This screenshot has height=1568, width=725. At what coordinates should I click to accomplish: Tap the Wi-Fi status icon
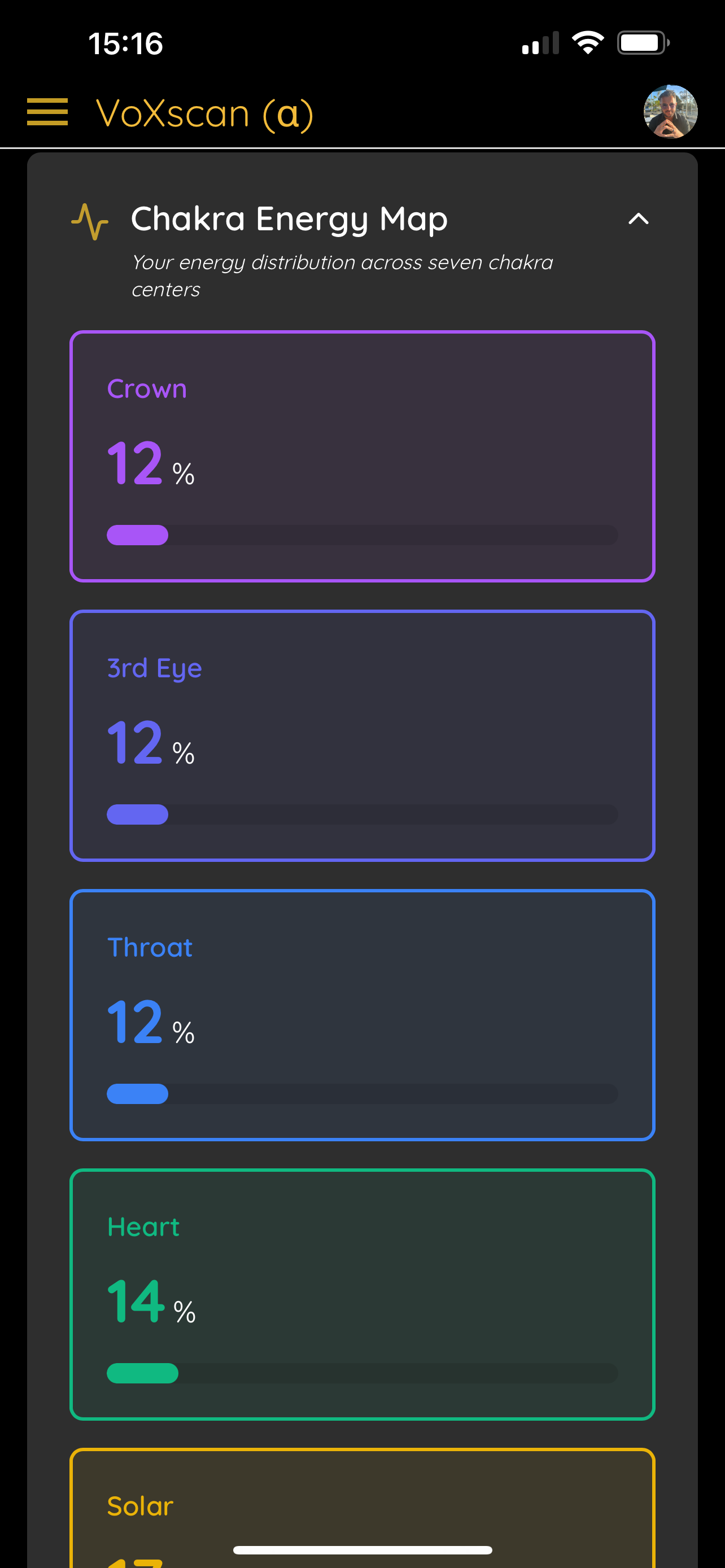tap(587, 43)
